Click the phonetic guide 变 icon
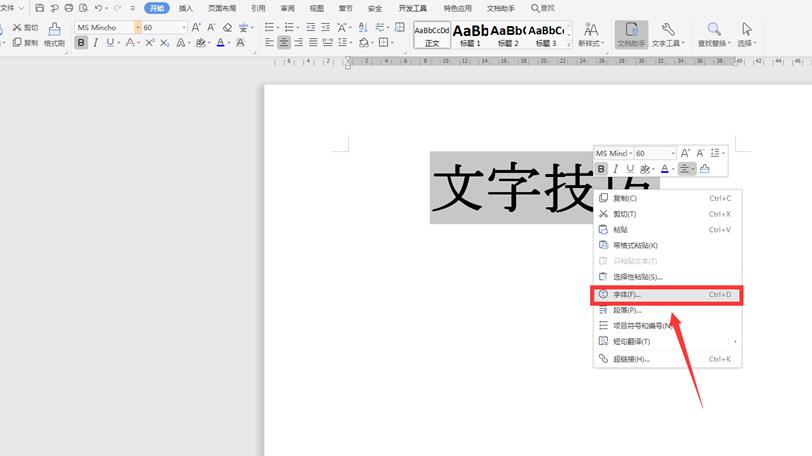The width and height of the screenshot is (812, 456). click(243, 27)
